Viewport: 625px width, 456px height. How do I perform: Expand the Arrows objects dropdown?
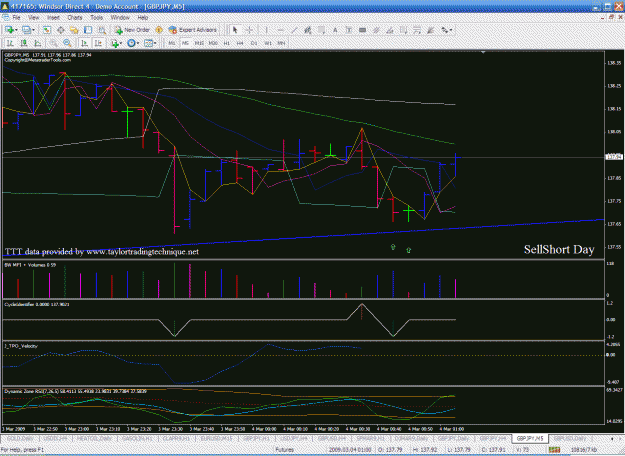click(451, 30)
